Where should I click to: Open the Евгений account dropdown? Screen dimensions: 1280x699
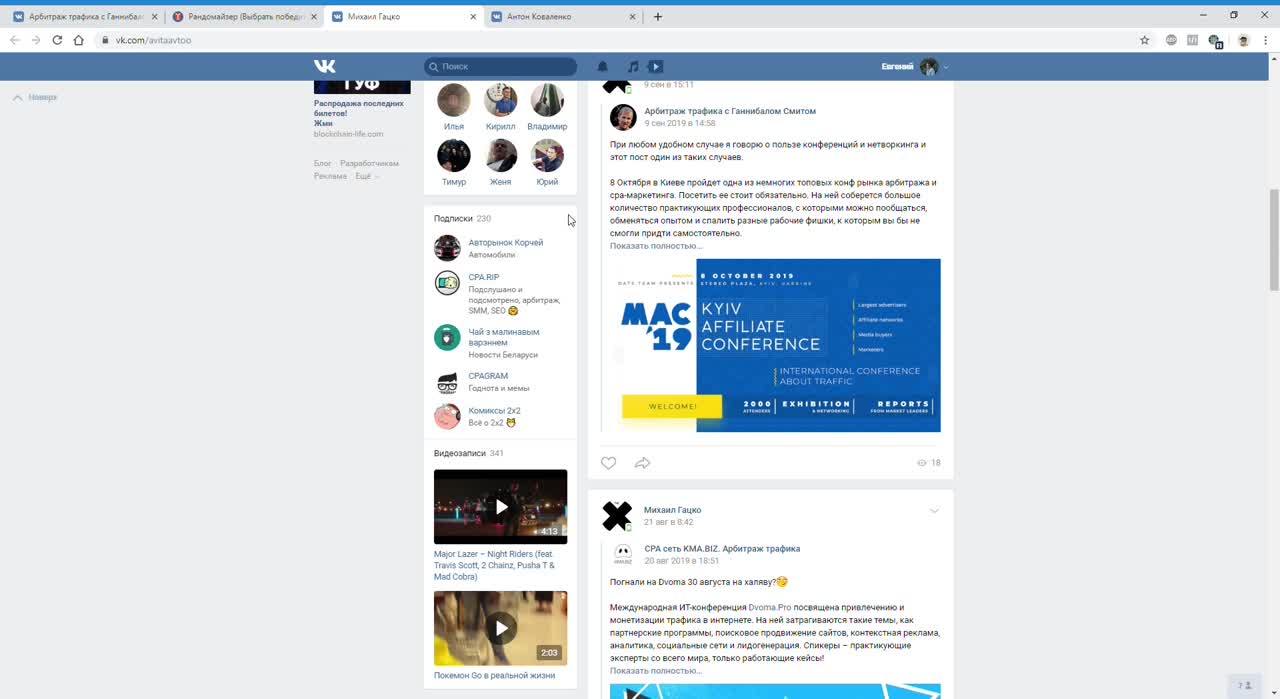pos(914,66)
